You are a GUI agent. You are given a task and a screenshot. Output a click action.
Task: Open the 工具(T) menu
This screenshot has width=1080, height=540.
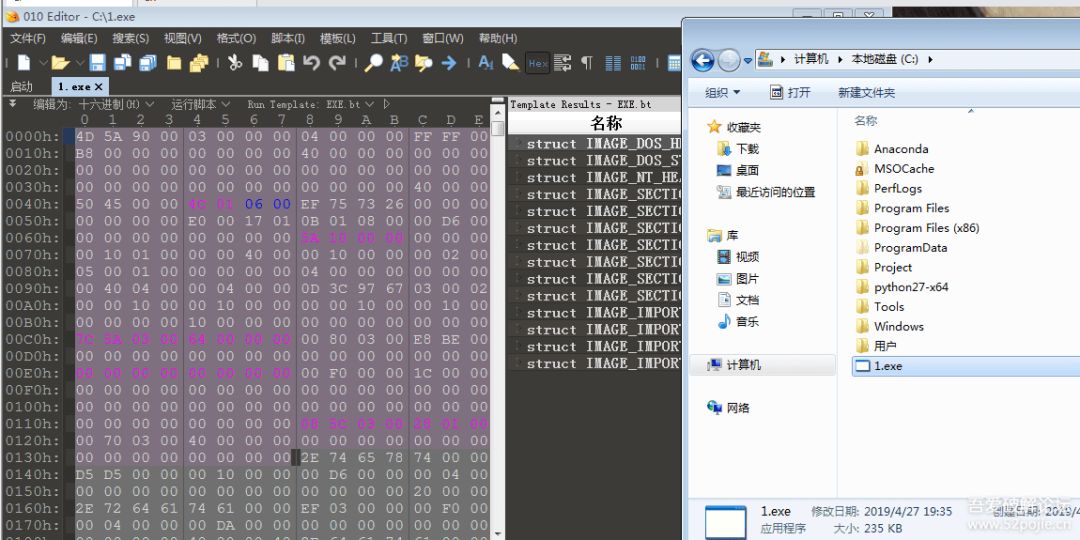(x=389, y=38)
